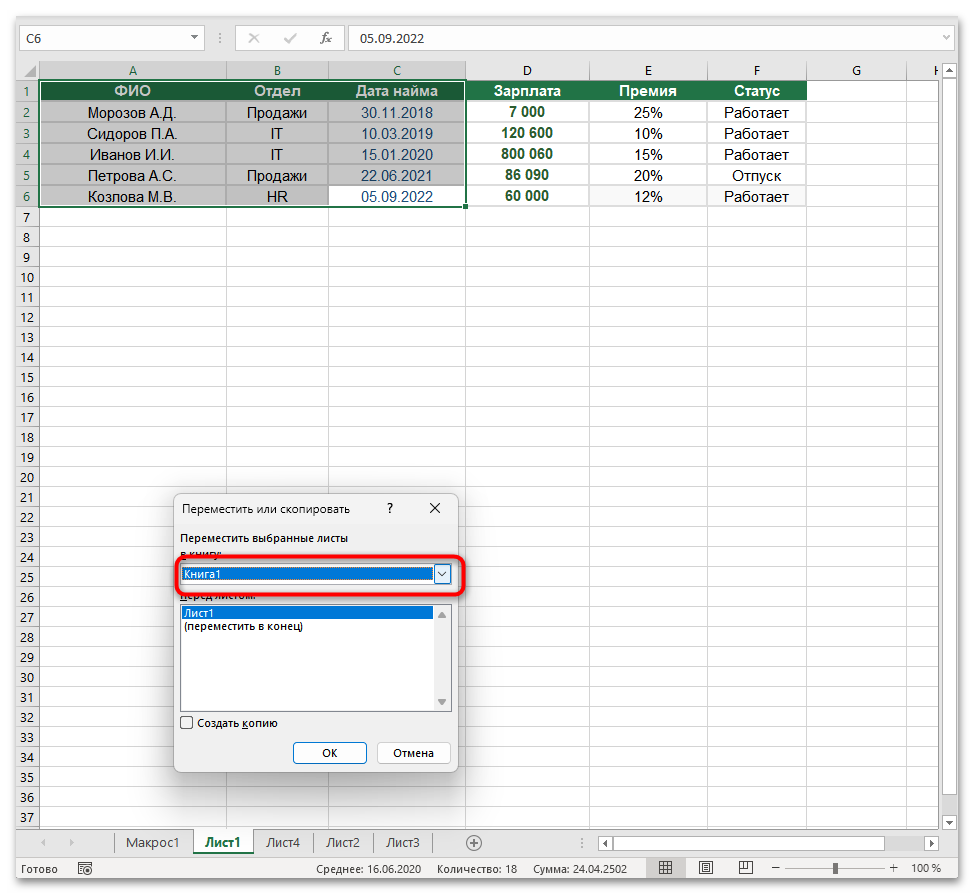Click the Отмена button
Screen dimensions: 974x894
pyautogui.click(x=413, y=753)
